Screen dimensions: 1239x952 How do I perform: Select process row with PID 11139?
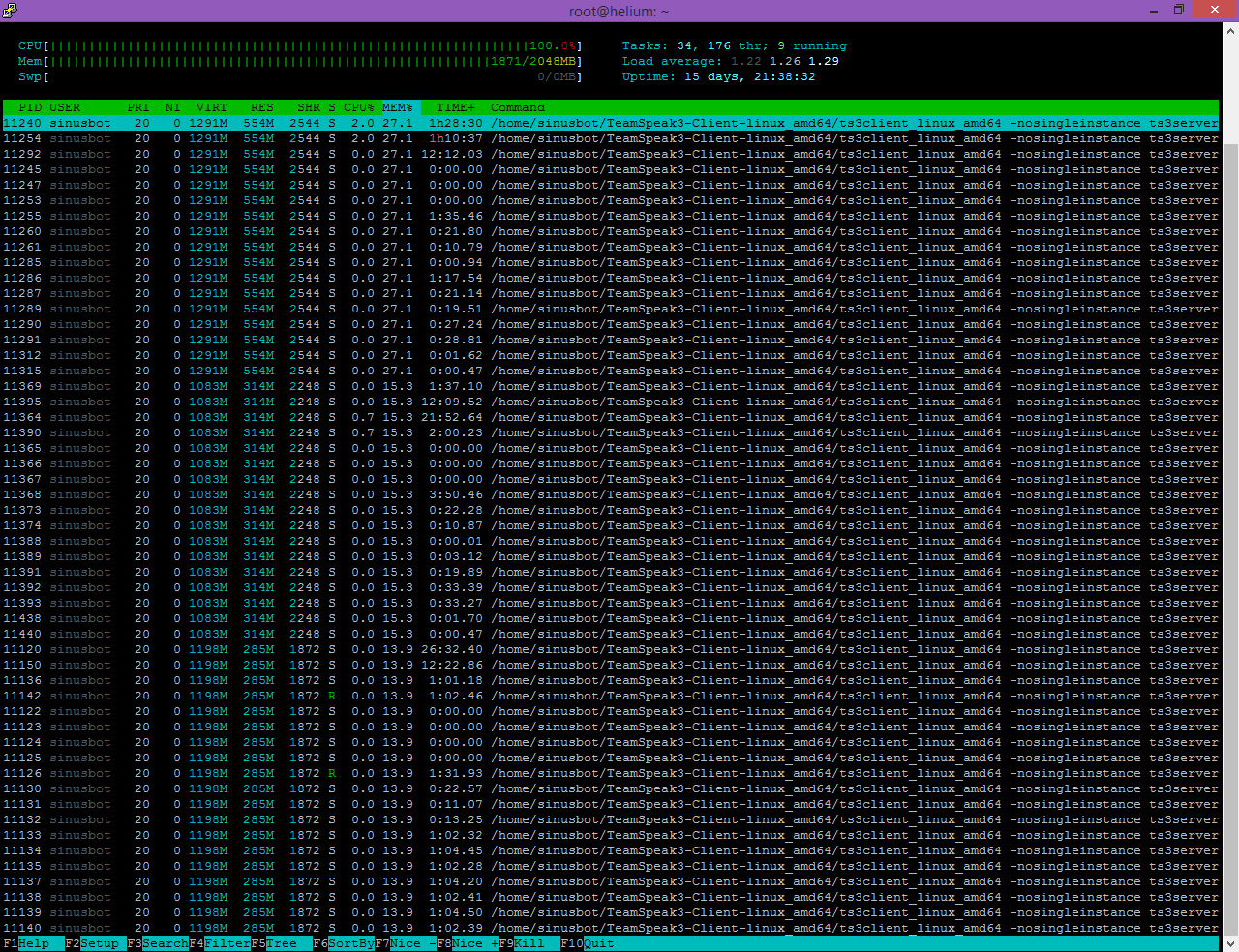pyautogui.click(x=611, y=912)
